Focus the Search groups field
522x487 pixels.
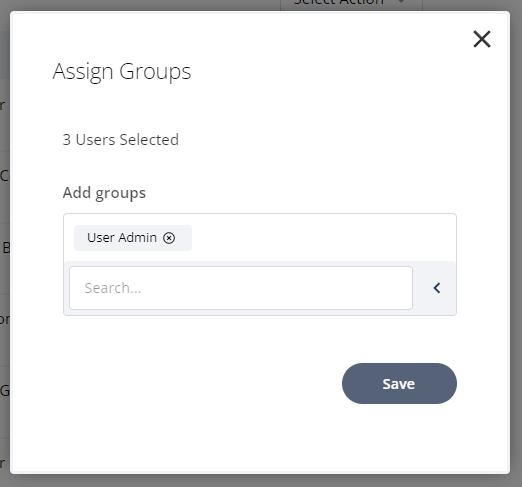tap(241, 288)
